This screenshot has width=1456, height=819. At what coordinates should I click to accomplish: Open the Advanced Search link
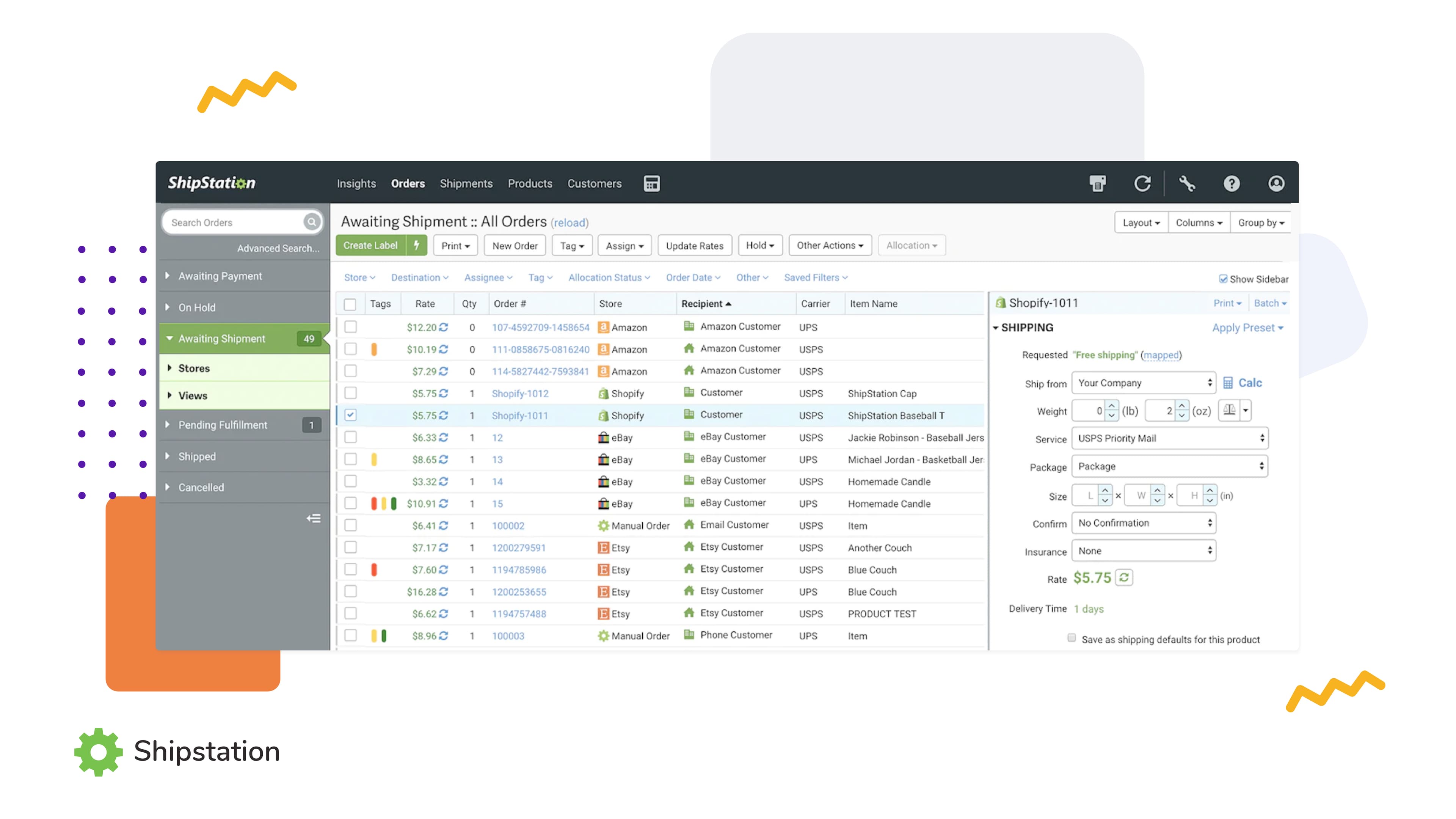click(278, 248)
